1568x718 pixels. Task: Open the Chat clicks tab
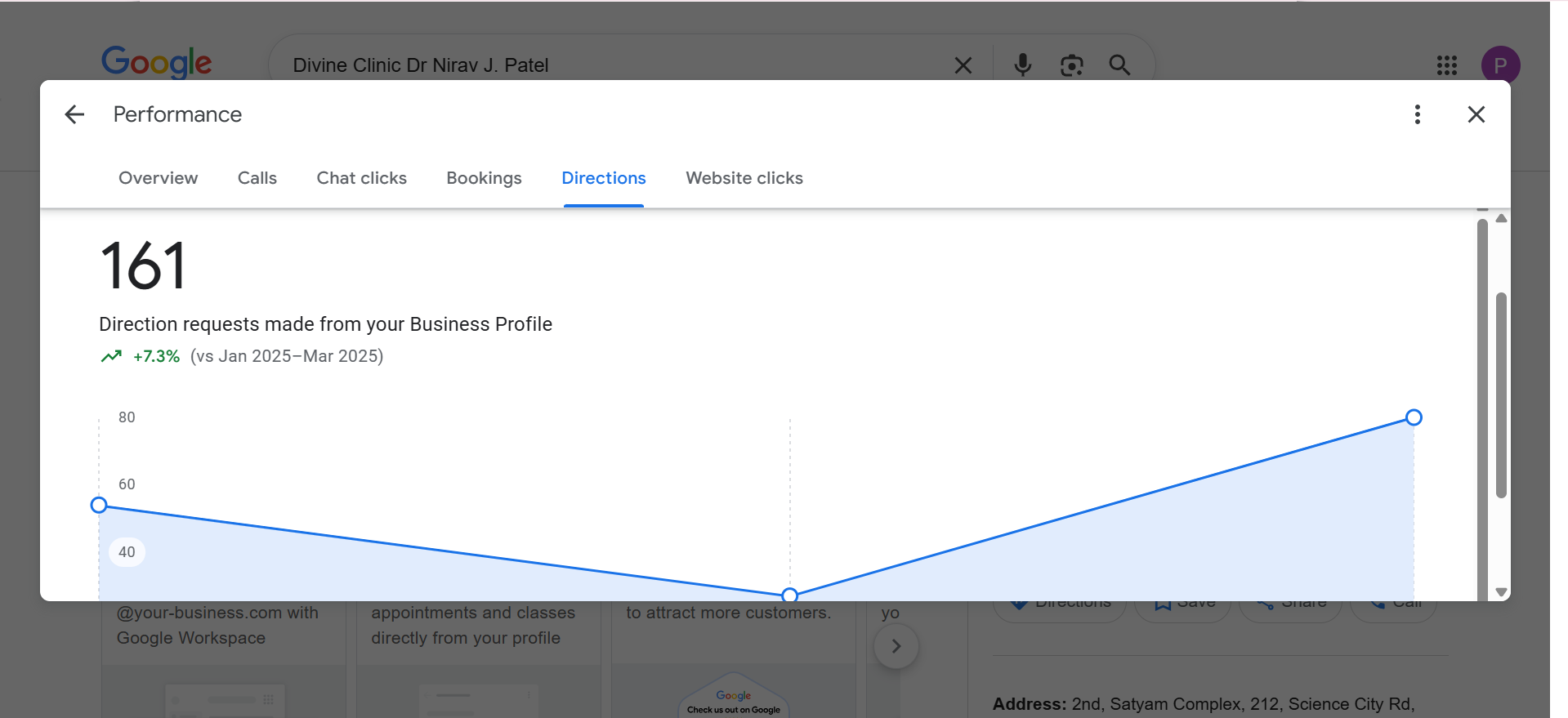point(362,178)
